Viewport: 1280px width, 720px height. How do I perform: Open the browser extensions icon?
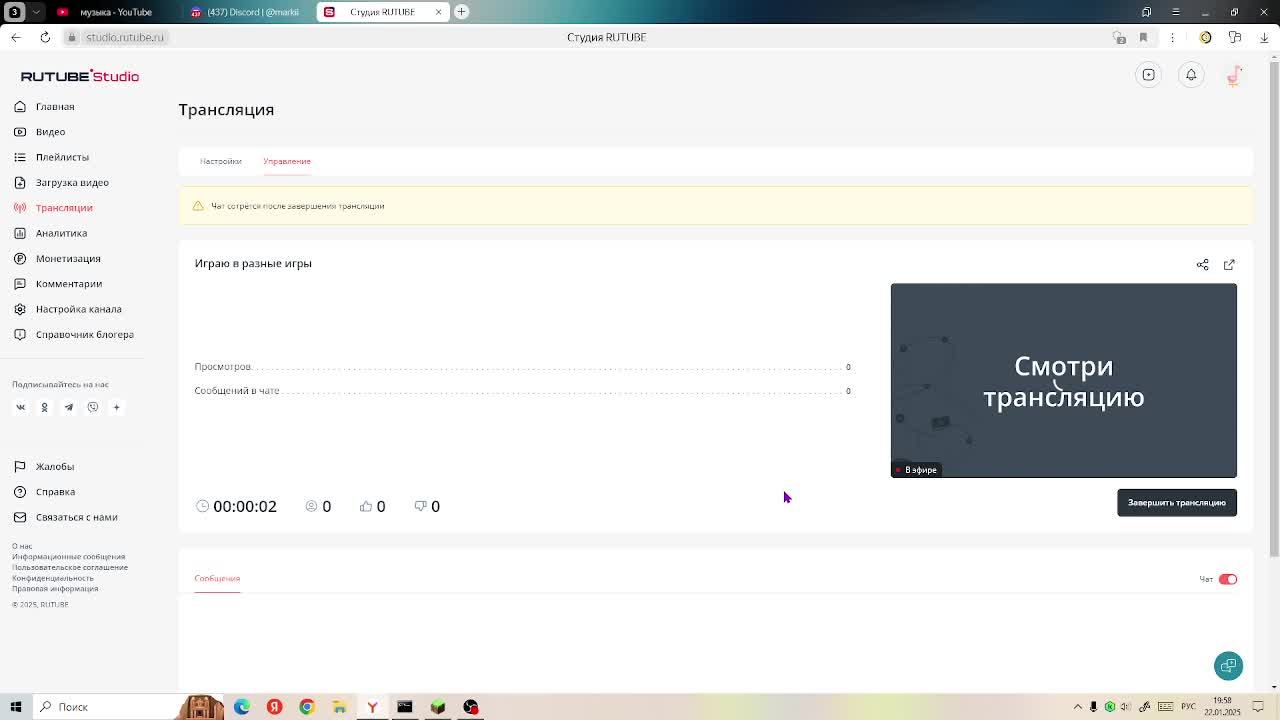pyautogui.click(x=1235, y=37)
